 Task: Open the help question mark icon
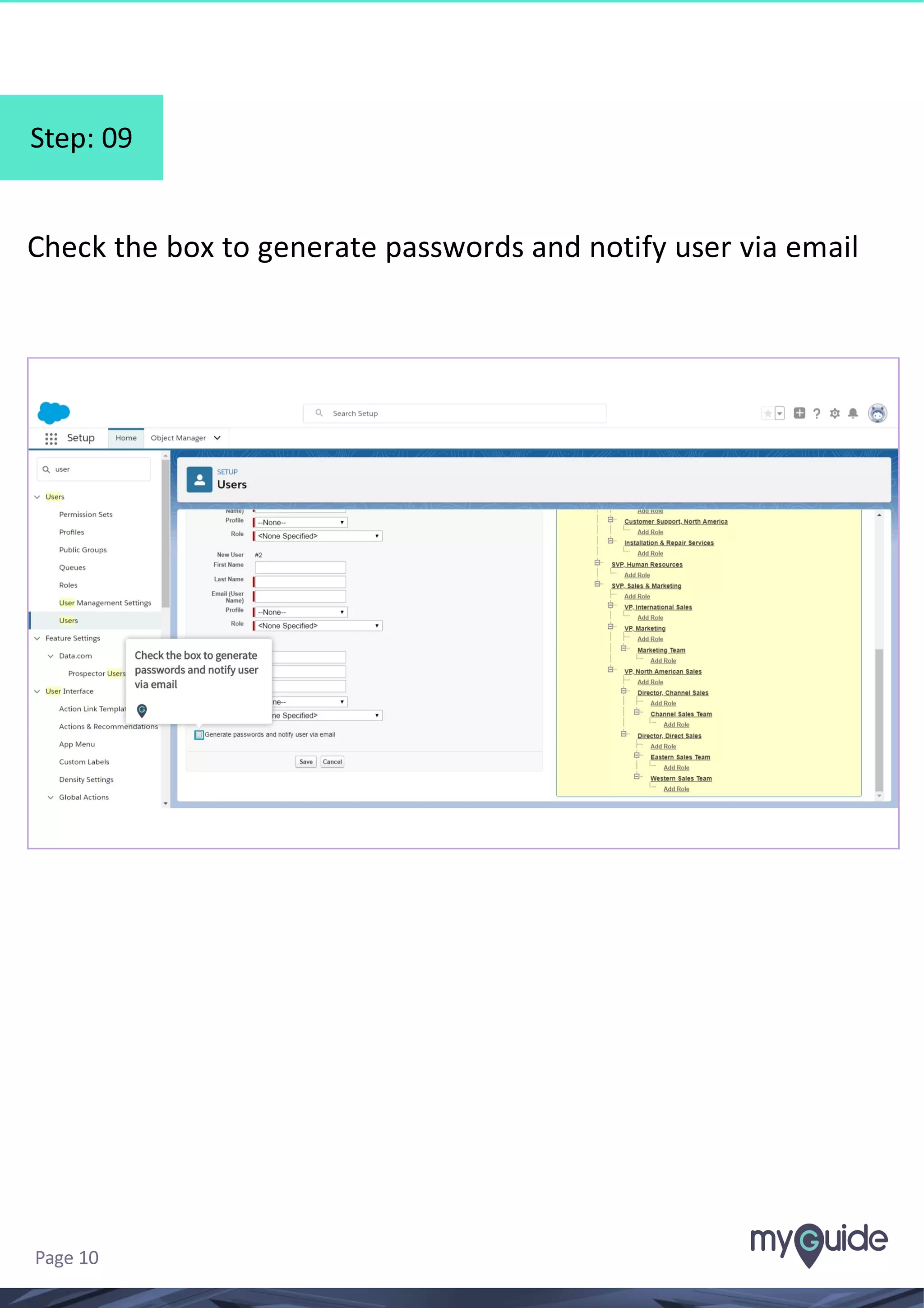coord(817,413)
